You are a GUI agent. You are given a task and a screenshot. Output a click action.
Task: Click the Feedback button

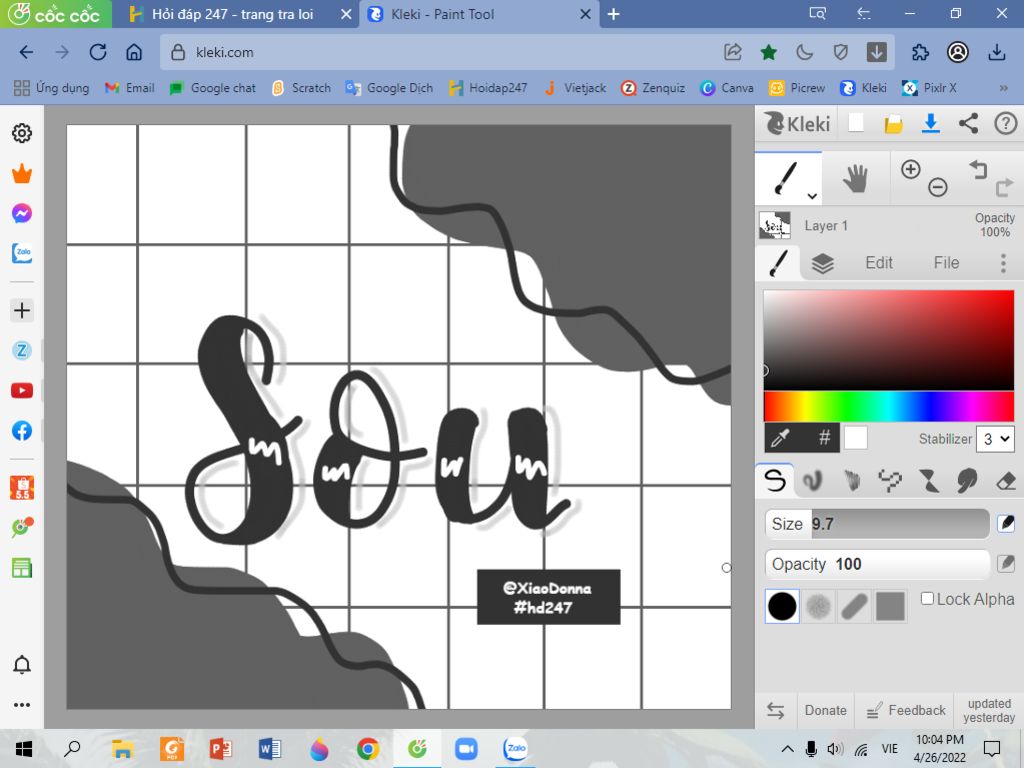905,711
